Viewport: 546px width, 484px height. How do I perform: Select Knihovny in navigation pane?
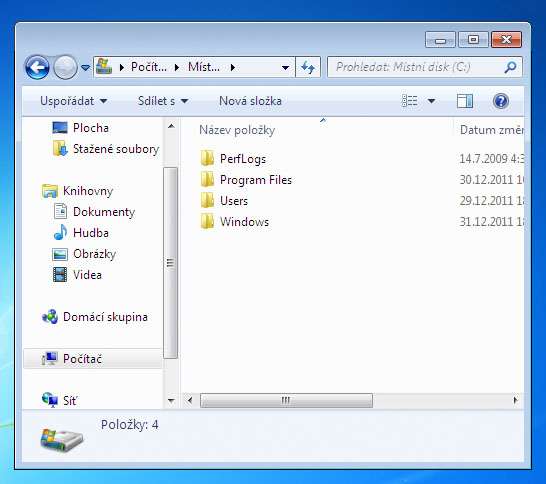click(88, 191)
